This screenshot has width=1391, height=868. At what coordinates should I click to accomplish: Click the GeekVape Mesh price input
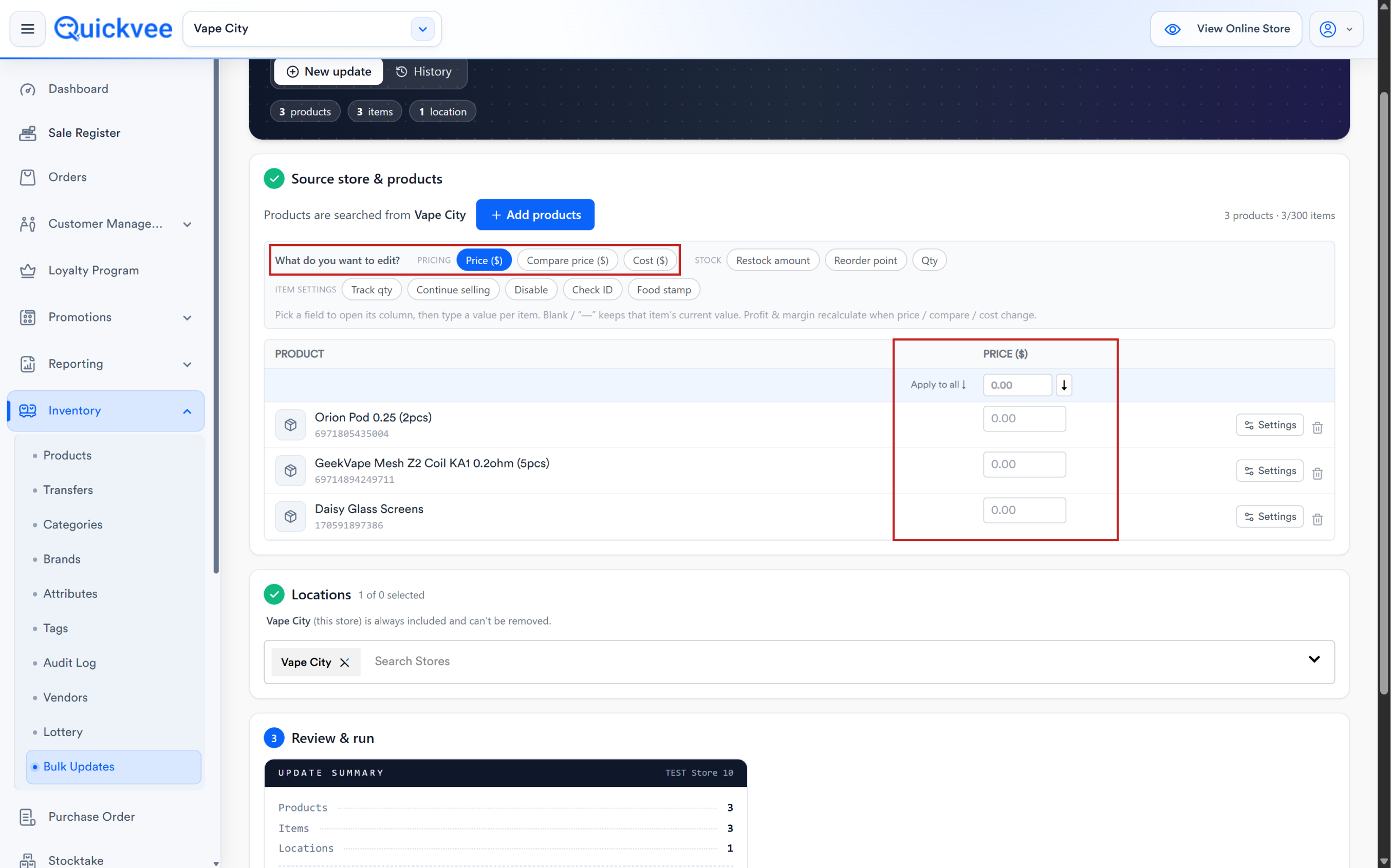click(x=1025, y=464)
